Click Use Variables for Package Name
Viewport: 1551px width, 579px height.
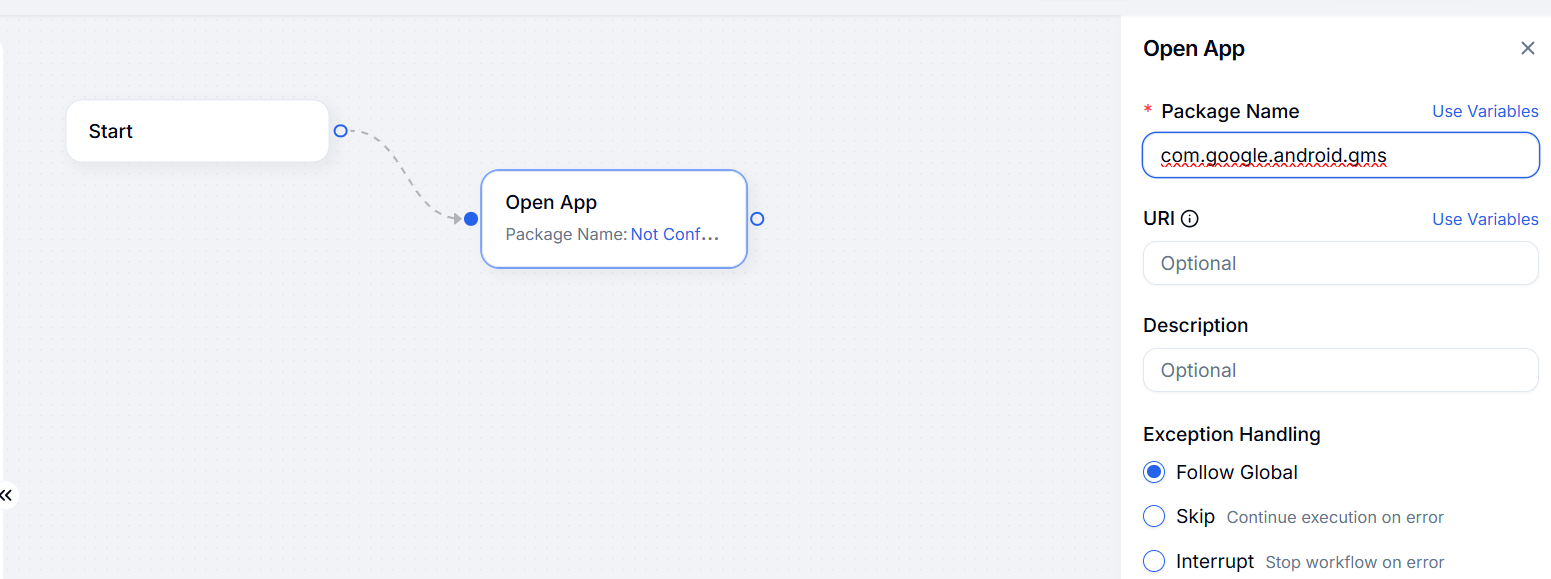tap(1485, 111)
